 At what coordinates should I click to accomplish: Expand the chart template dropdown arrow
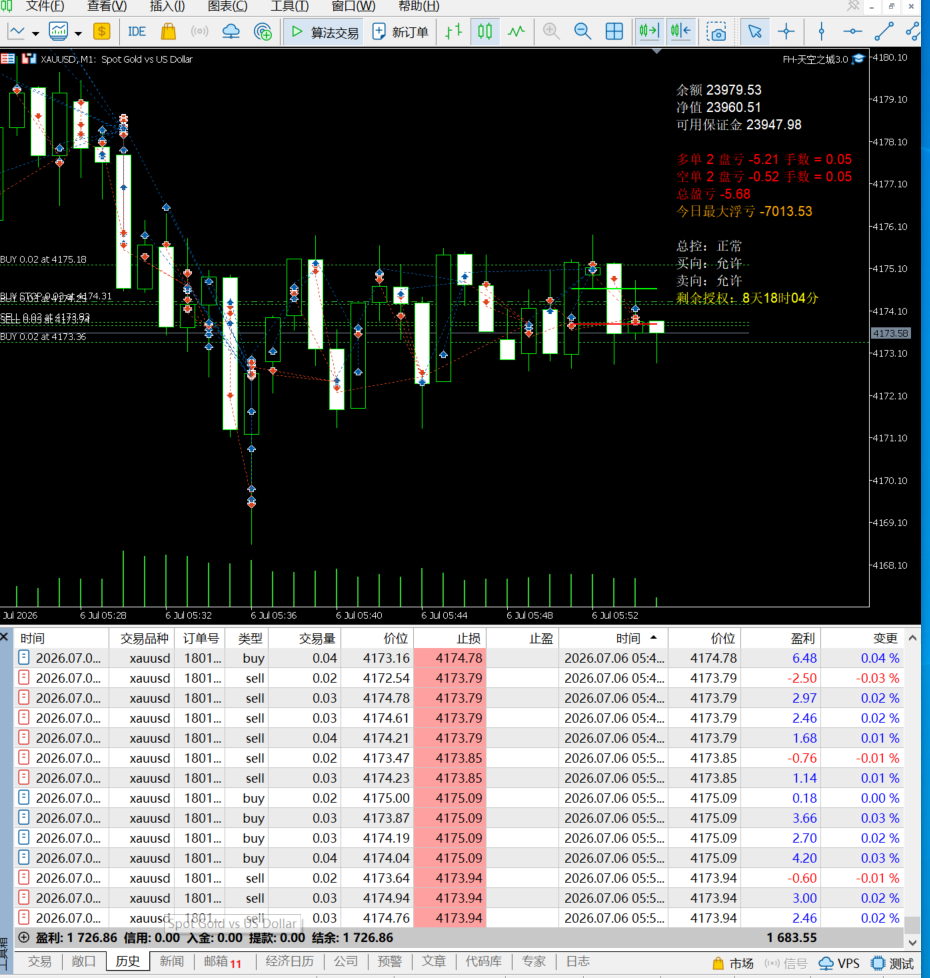click(x=78, y=33)
